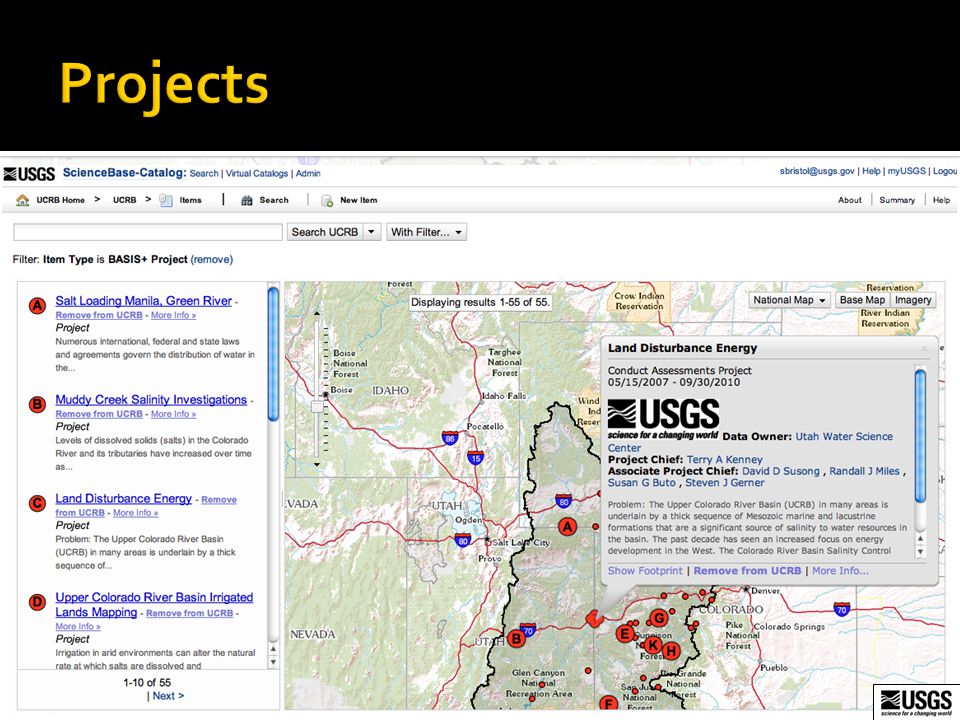
Task: Click the results list scroll down arrow
Action: point(273,662)
